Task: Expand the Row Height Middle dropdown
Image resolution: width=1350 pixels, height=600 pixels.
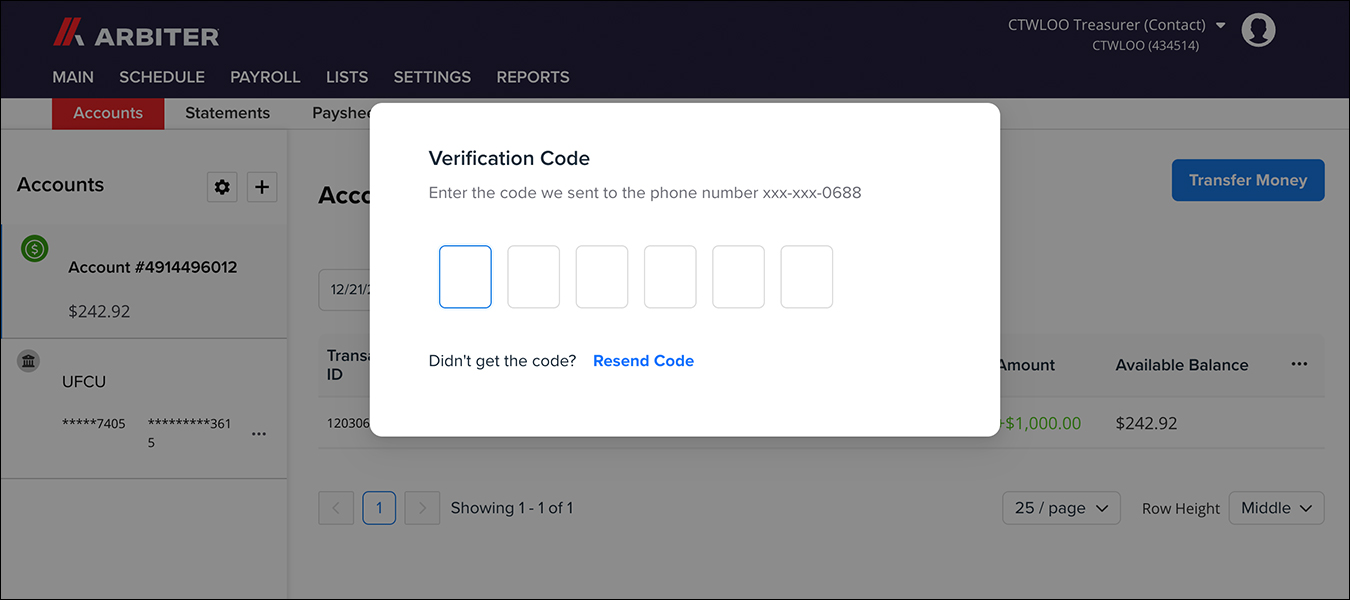Action: click(x=1276, y=508)
